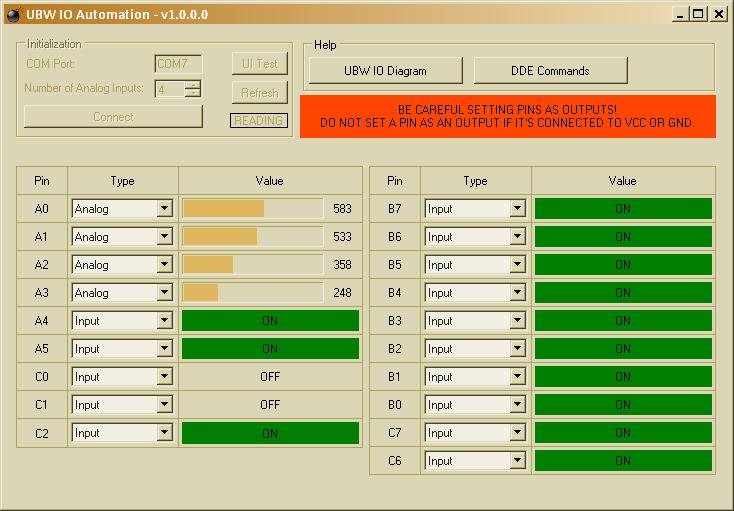734x511 pixels.
Task: Click the COM Port field showing COM7
Action: point(178,64)
